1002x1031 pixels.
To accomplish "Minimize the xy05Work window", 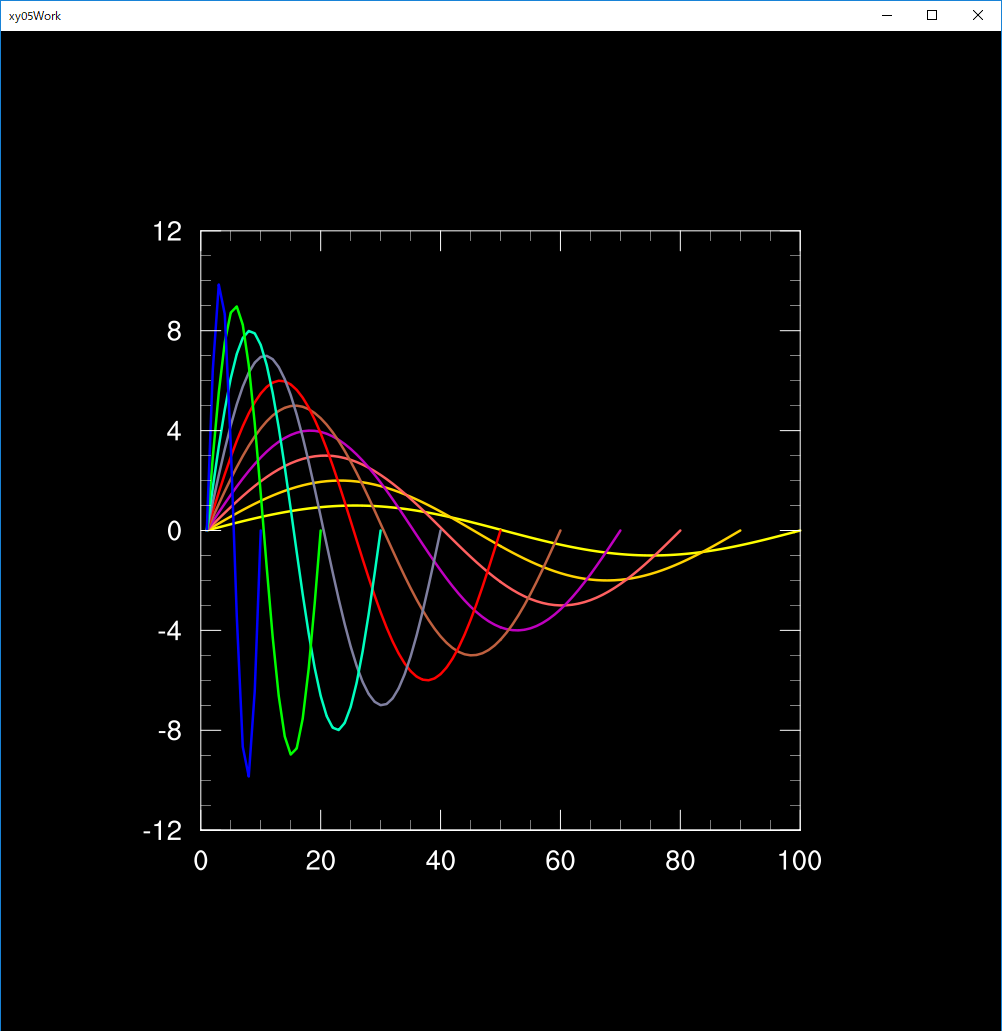I will click(x=885, y=15).
